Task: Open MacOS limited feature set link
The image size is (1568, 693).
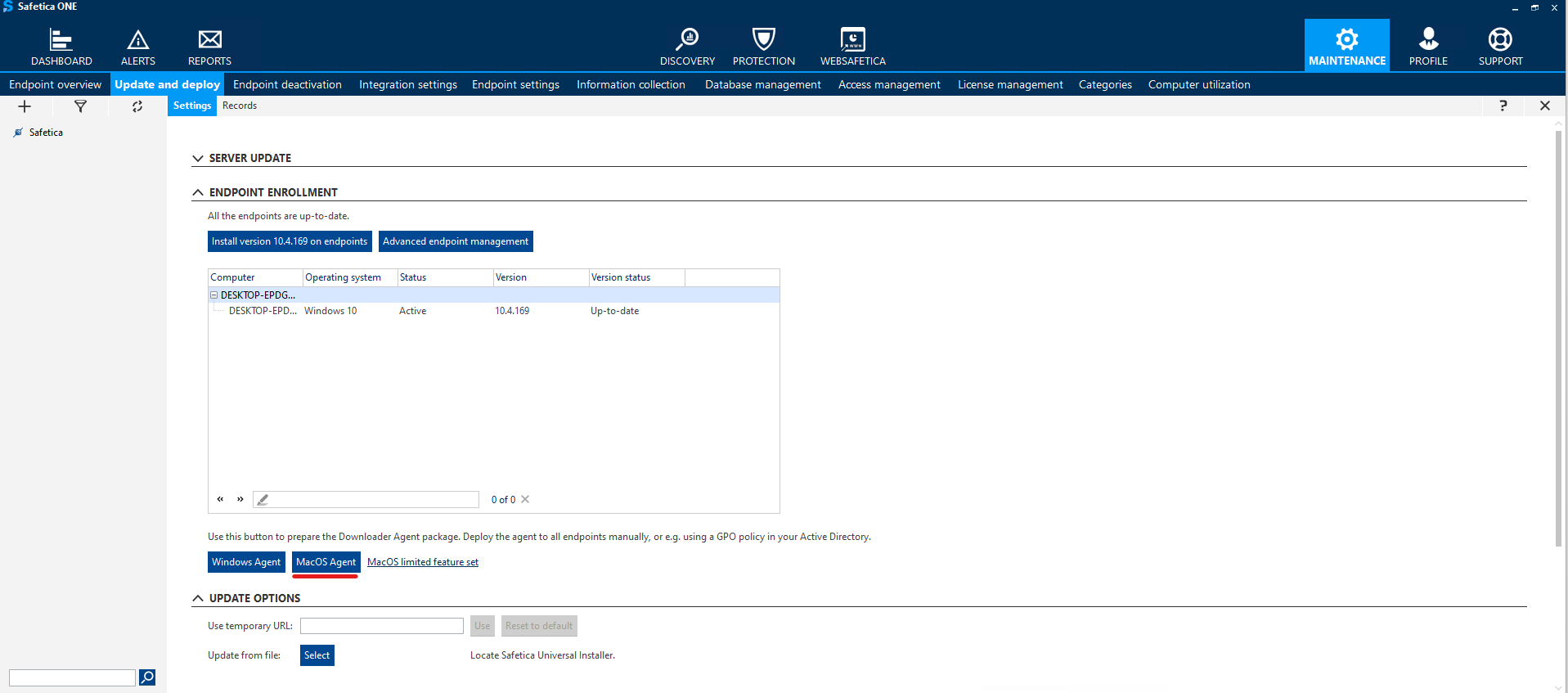Action: (x=423, y=562)
